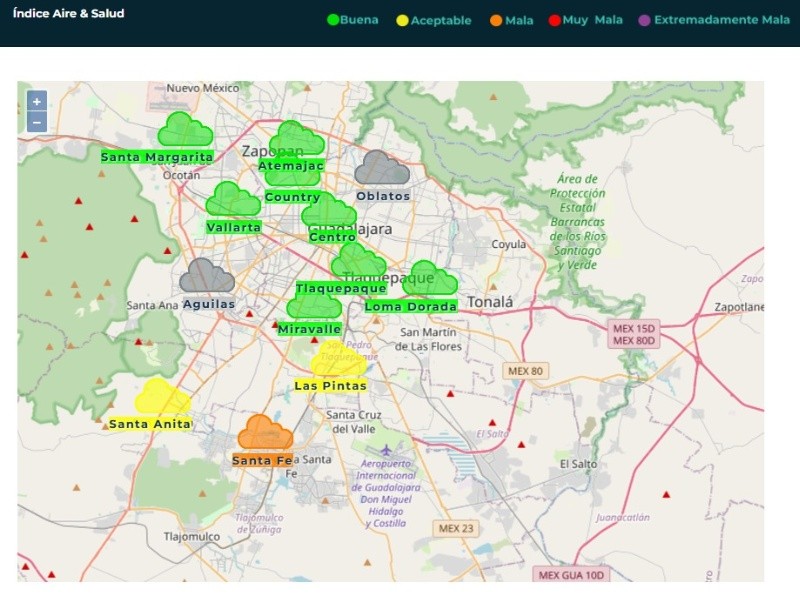
Task: Open the Vallarta station cloud marker
Action: tap(232, 200)
